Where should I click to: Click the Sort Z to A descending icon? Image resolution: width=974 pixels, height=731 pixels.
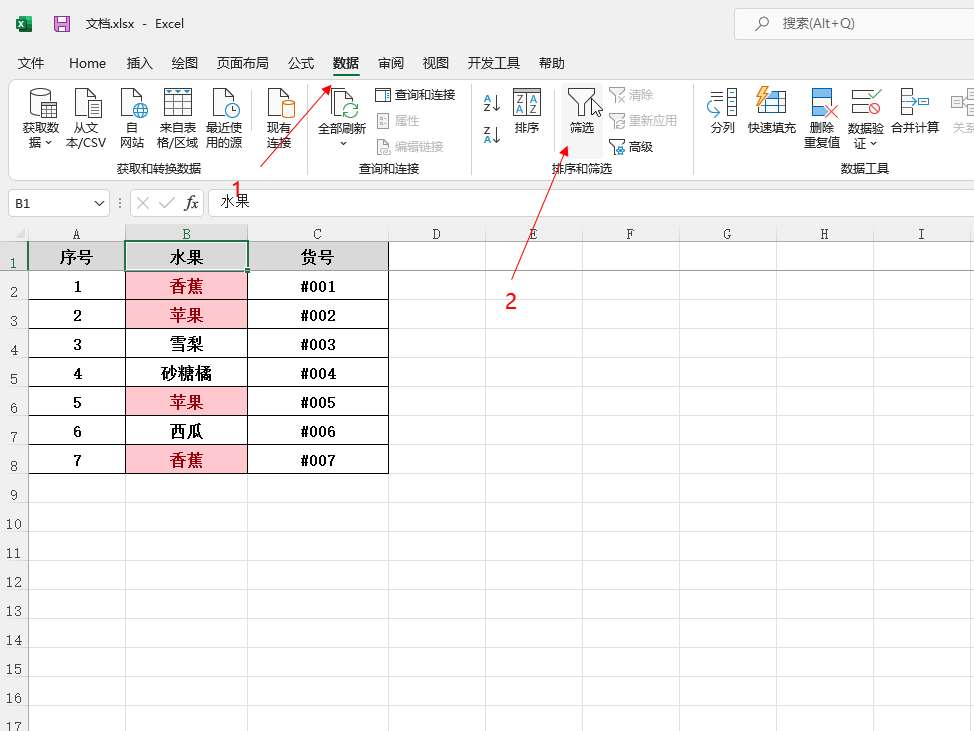pos(491,134)
